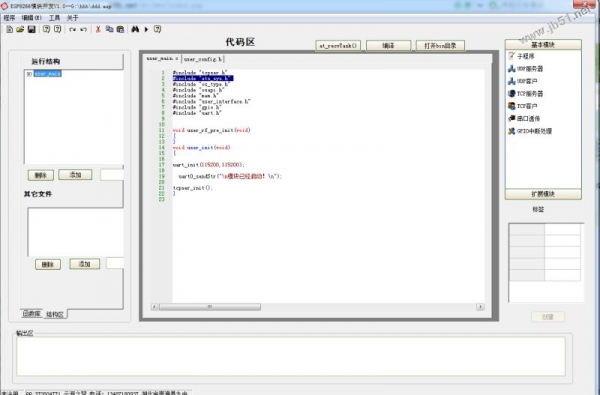The width and height of the screenshot is (600, 395).
Task: Click the black run arrow icon
Action: (146, 29)
